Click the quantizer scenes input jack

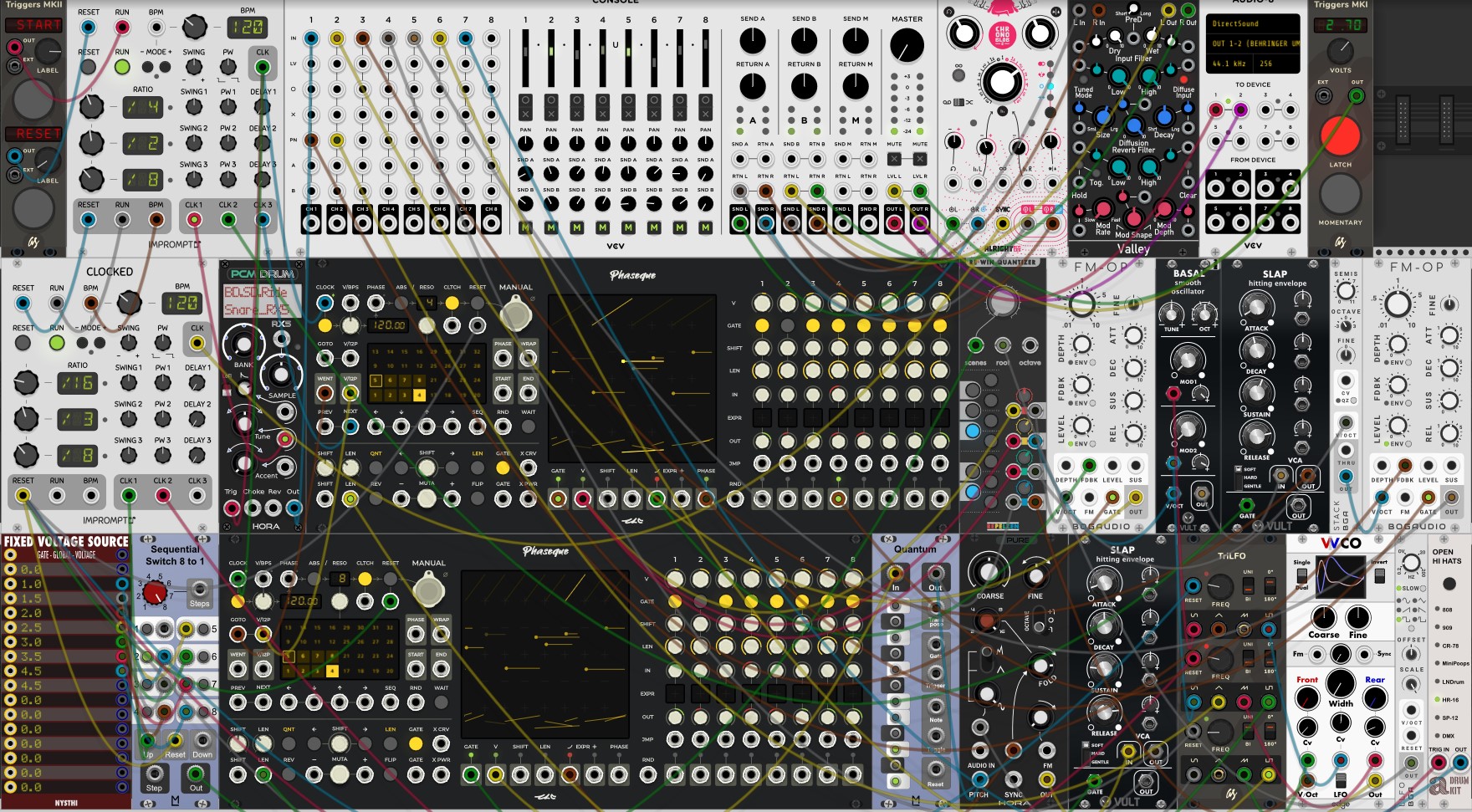tap(975, 345)
